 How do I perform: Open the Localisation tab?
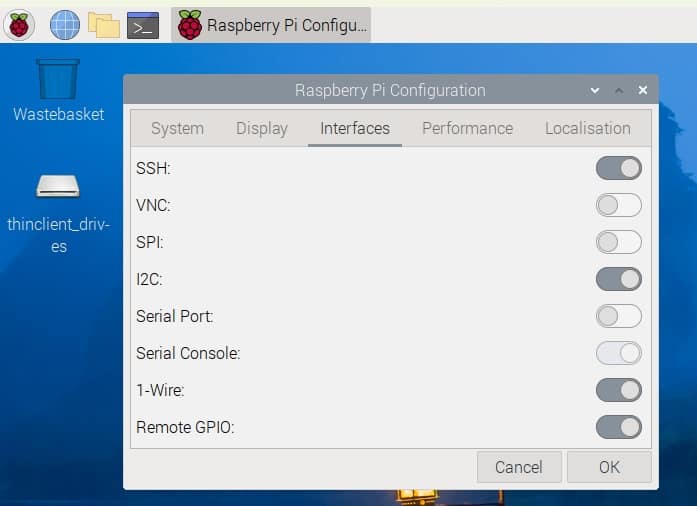587,128
